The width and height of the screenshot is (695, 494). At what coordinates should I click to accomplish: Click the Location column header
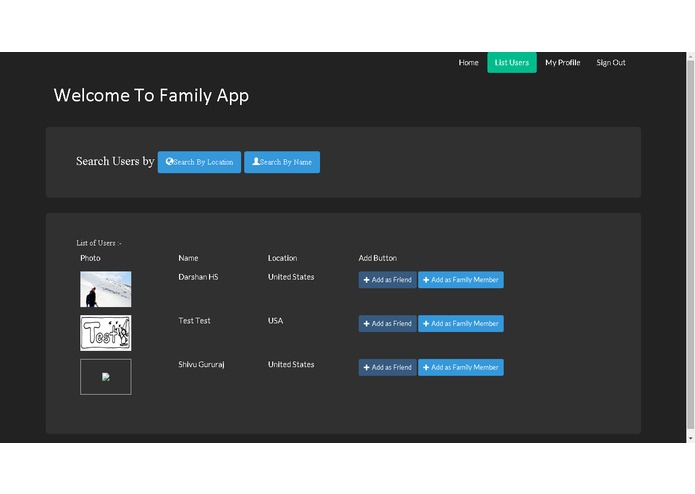coord(282,258)
